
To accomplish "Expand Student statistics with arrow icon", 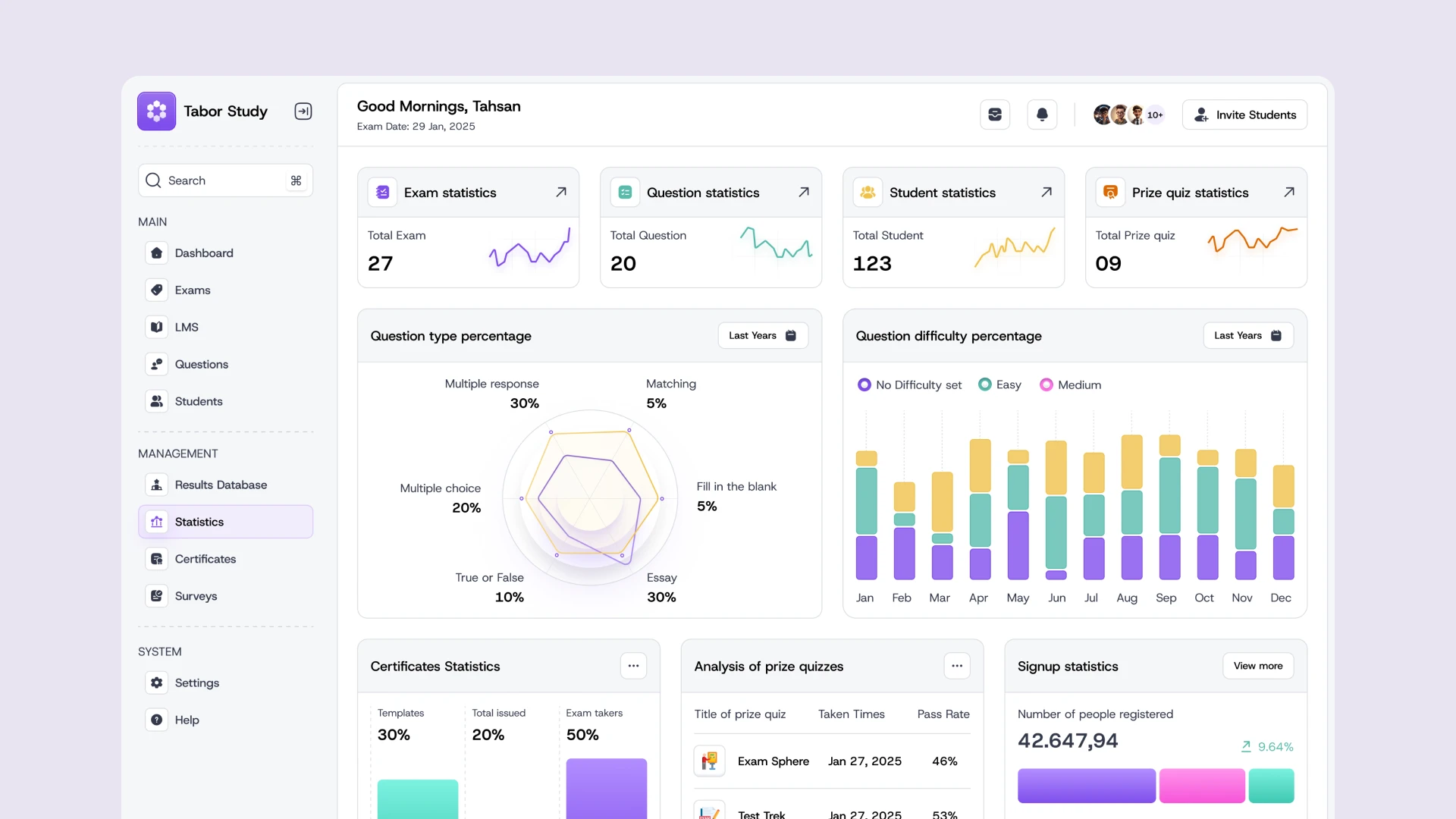I will (x=1046, y=193).
